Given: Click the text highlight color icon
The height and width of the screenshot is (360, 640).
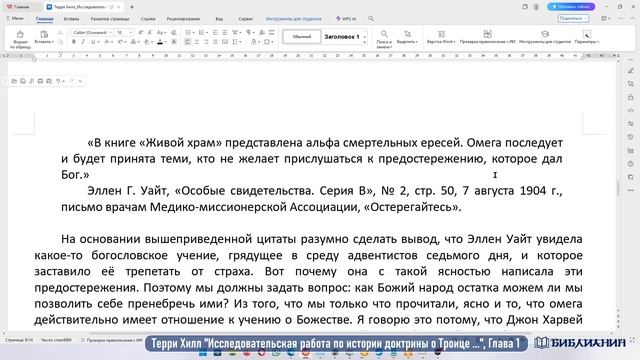Looking at the screenshot, I should click(x=147, y=42).
